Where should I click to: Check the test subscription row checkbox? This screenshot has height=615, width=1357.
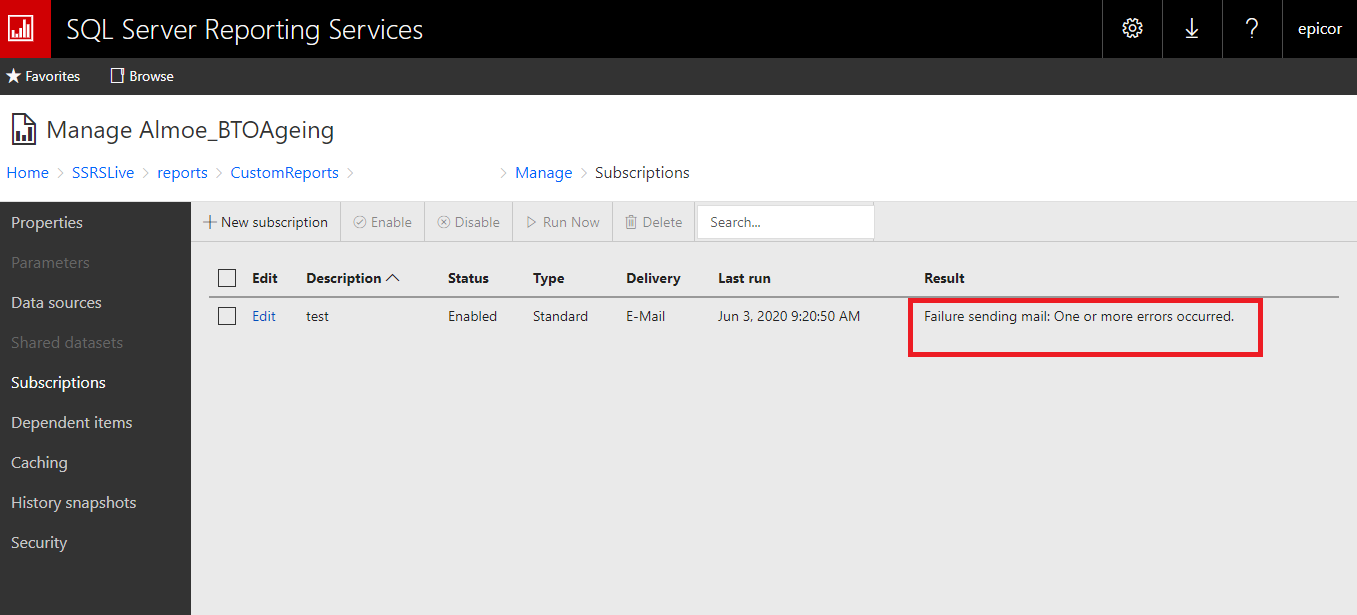pyautogui.click(x=227, y=316)
